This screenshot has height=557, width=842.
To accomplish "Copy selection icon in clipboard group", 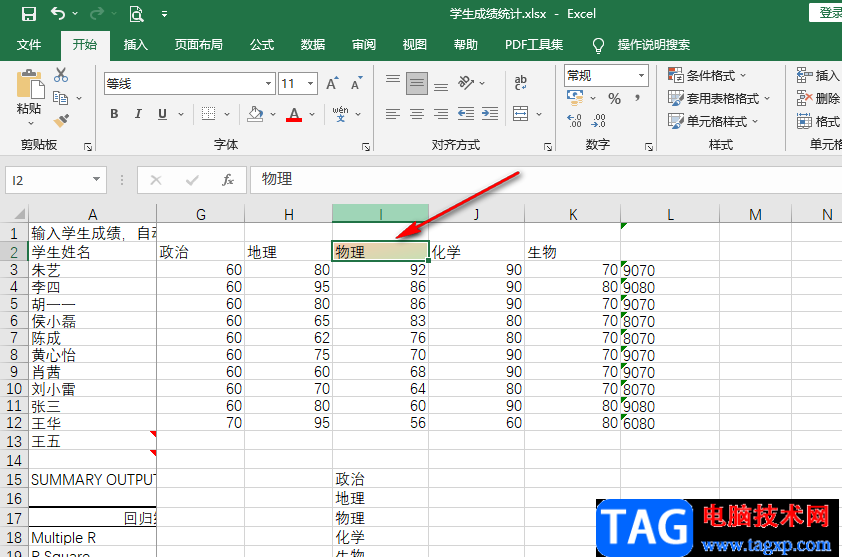I will pyautogui.click(x=61, y=98).
